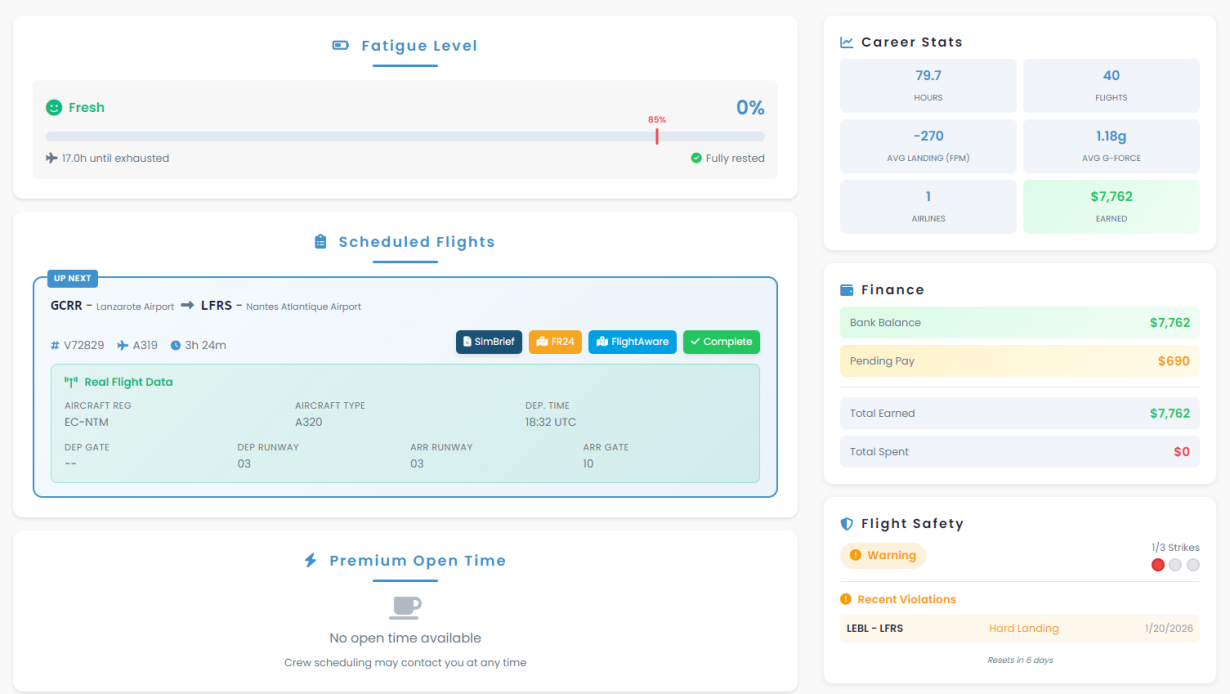1230x694 pixels.
Task: Open the FR24 tracking button
Action: tap(555, 342)
